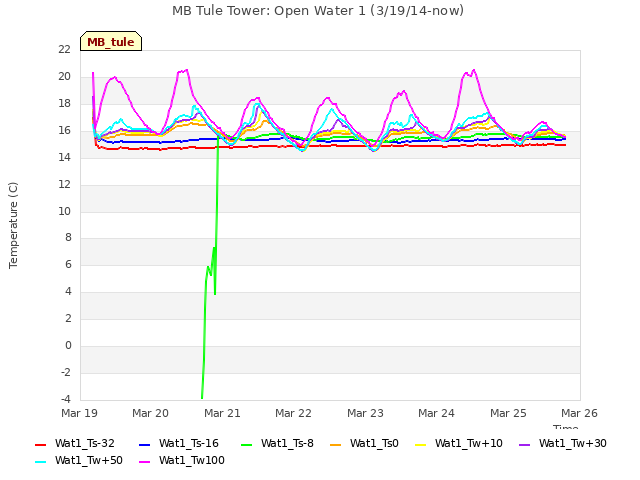Select the Wat1_Ts-32 legend label
The width and height of the screenshot is (640, 480).
pos(85,444)
